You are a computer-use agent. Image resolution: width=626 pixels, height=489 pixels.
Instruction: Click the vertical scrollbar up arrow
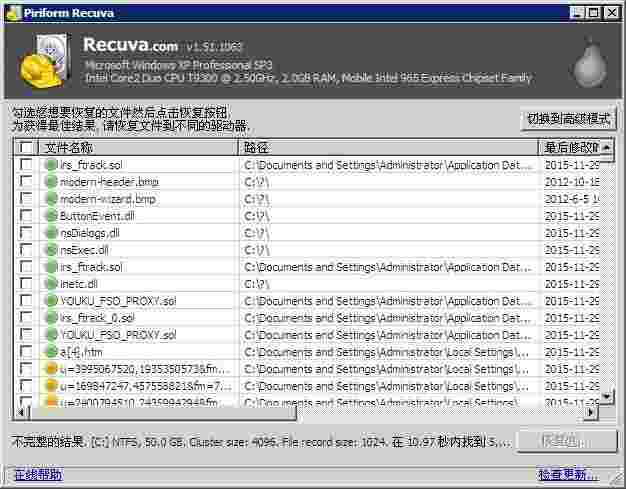pos(606,147)
